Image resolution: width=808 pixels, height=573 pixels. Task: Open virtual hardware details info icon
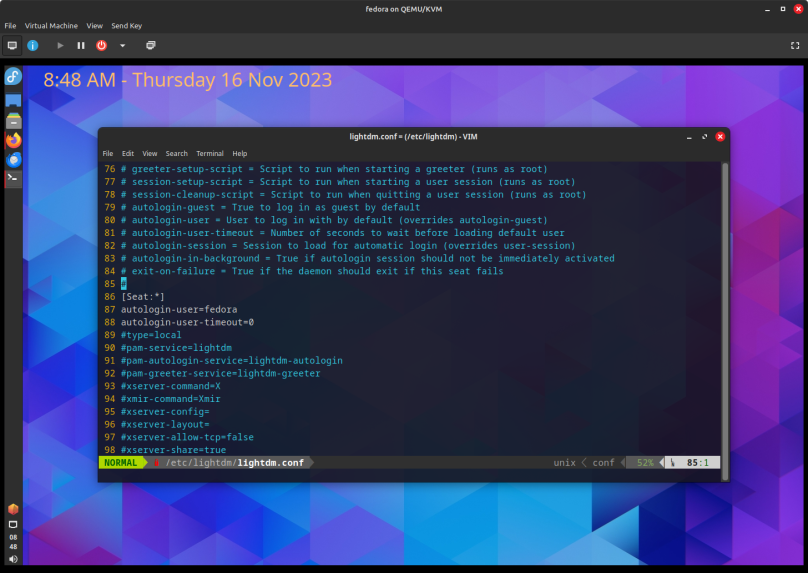click(32, 45)
